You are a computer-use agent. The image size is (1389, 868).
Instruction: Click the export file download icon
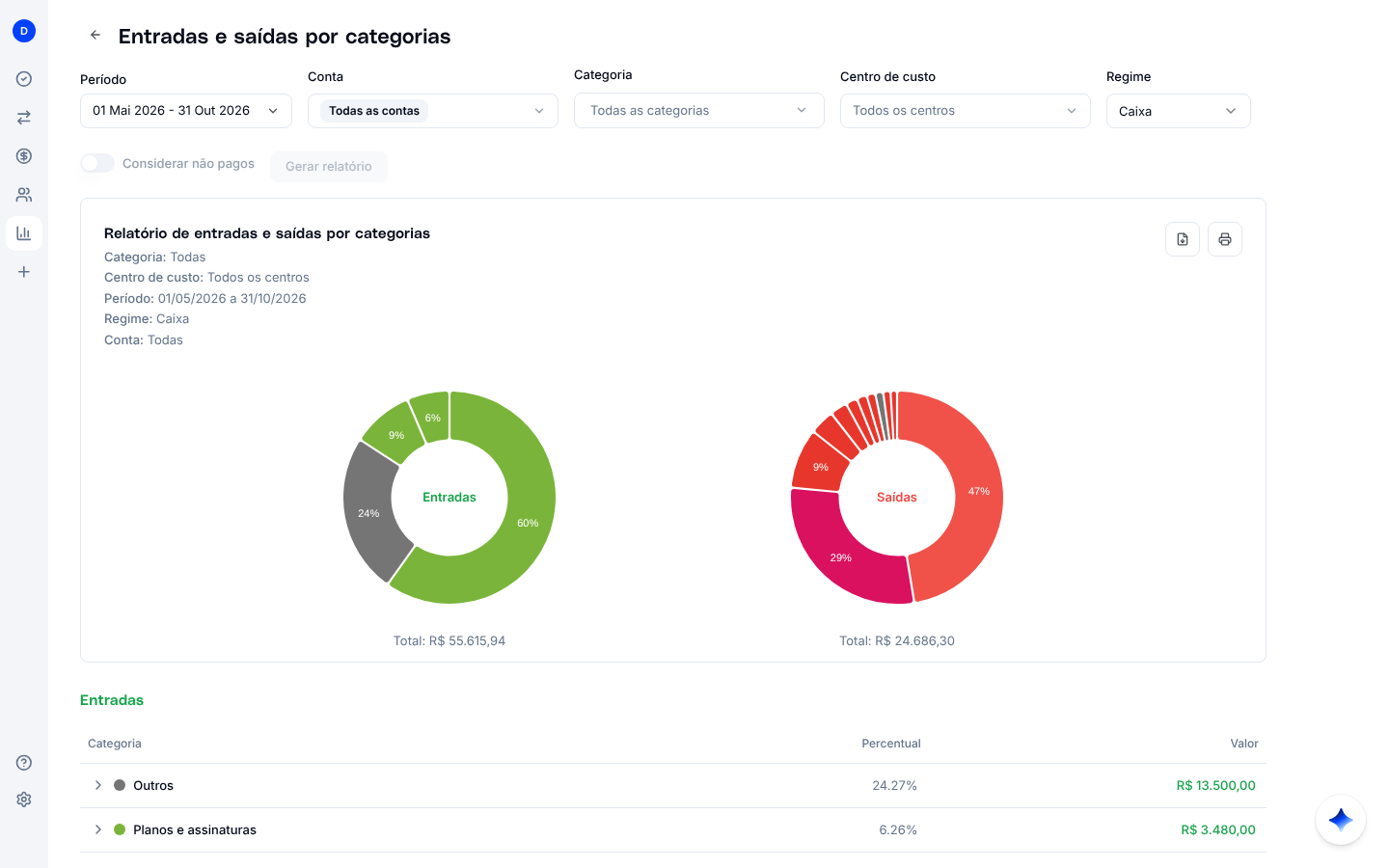1183,239
